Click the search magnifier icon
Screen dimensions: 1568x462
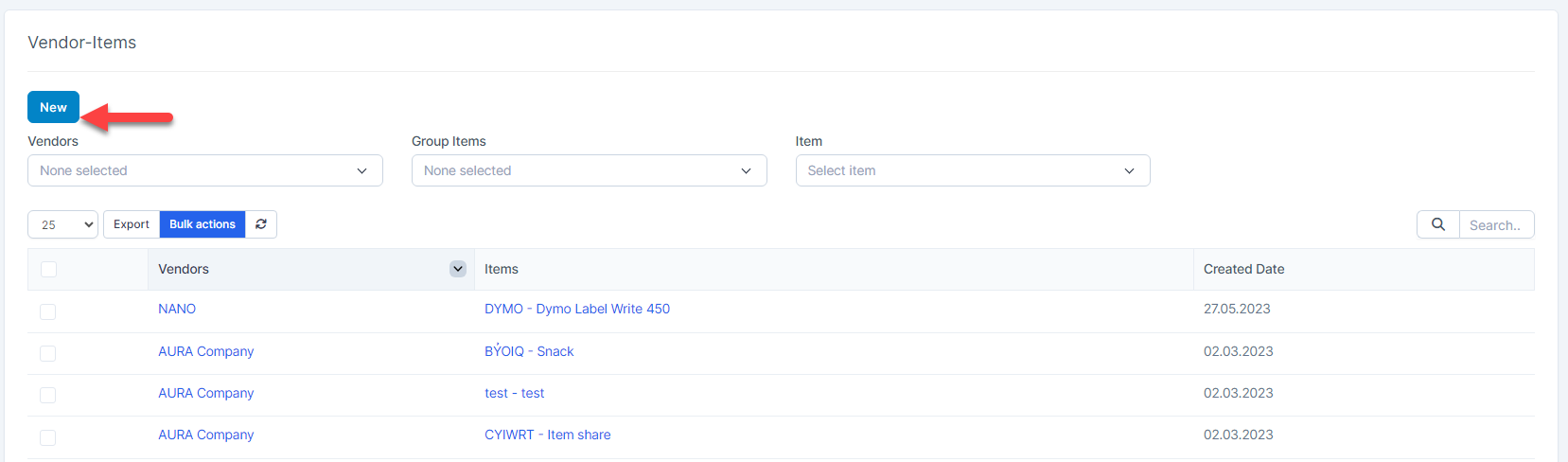pos(1437,224)
